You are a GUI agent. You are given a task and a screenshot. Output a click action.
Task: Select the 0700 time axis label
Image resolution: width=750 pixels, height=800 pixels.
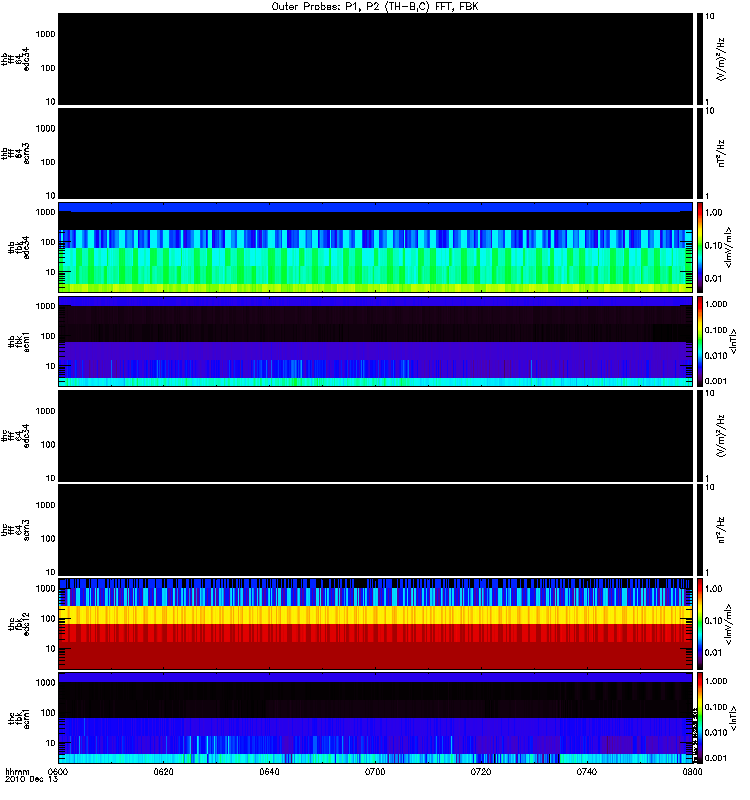tap(375, 771)
